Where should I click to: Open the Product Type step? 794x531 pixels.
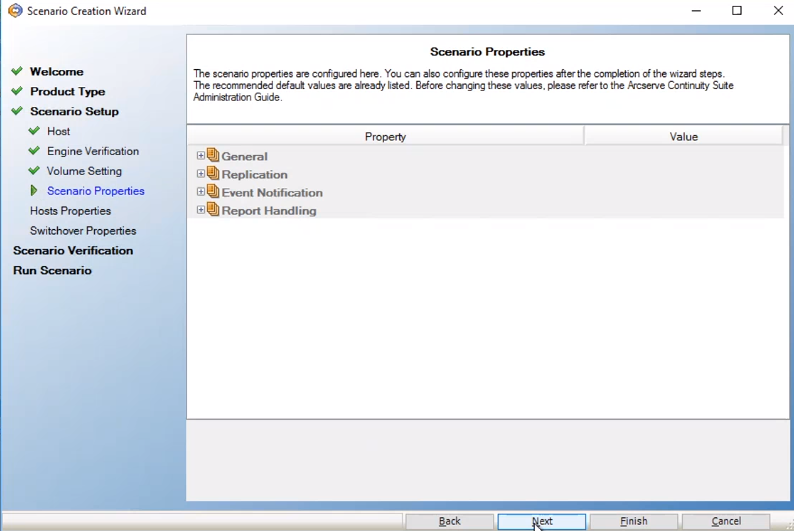pyautogui.click(x=68, y=92)
